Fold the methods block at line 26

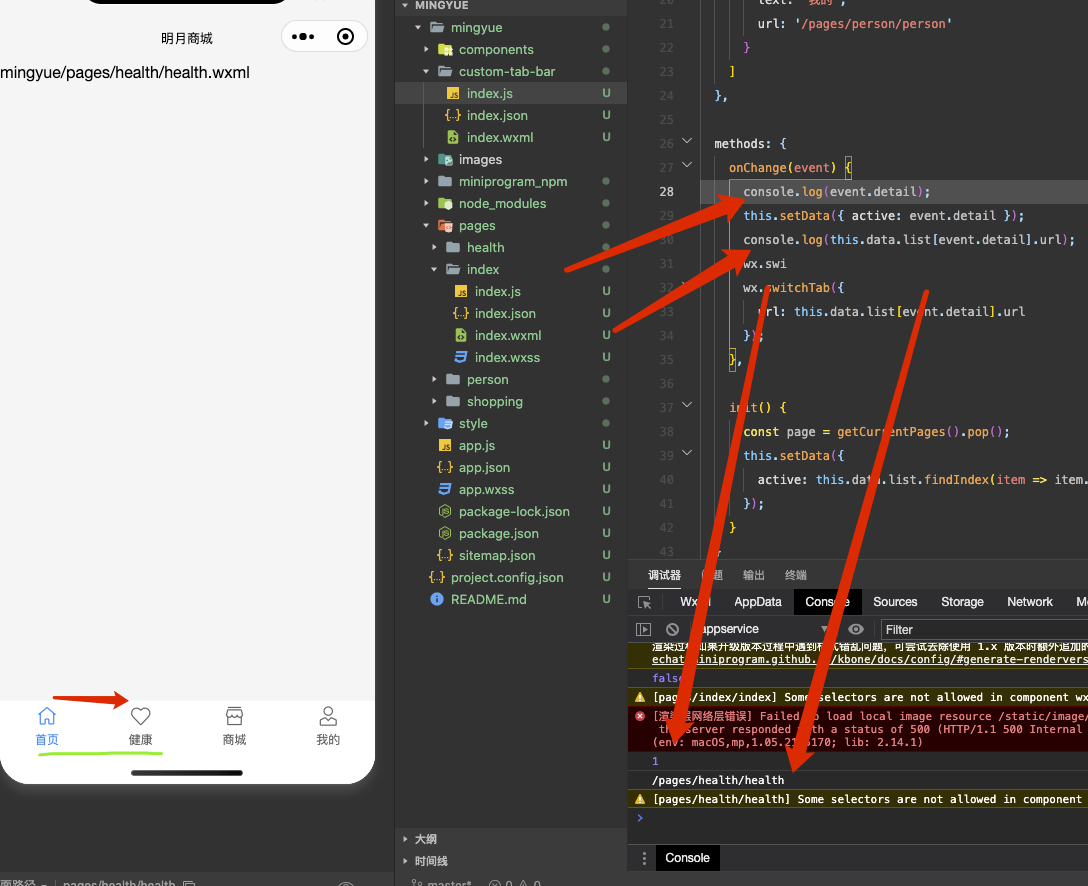[x=687, y=142]
